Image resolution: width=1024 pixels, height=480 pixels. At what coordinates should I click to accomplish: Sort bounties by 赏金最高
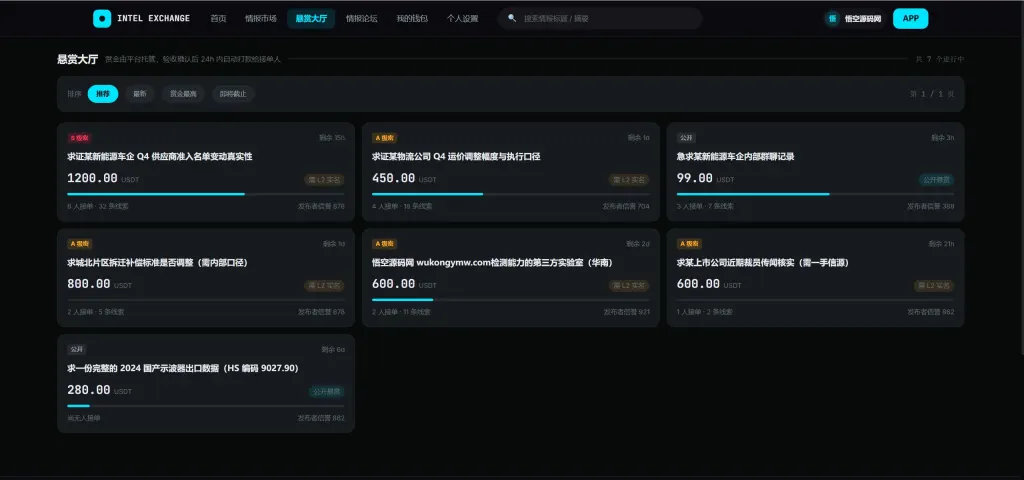(x=183, y=94)
